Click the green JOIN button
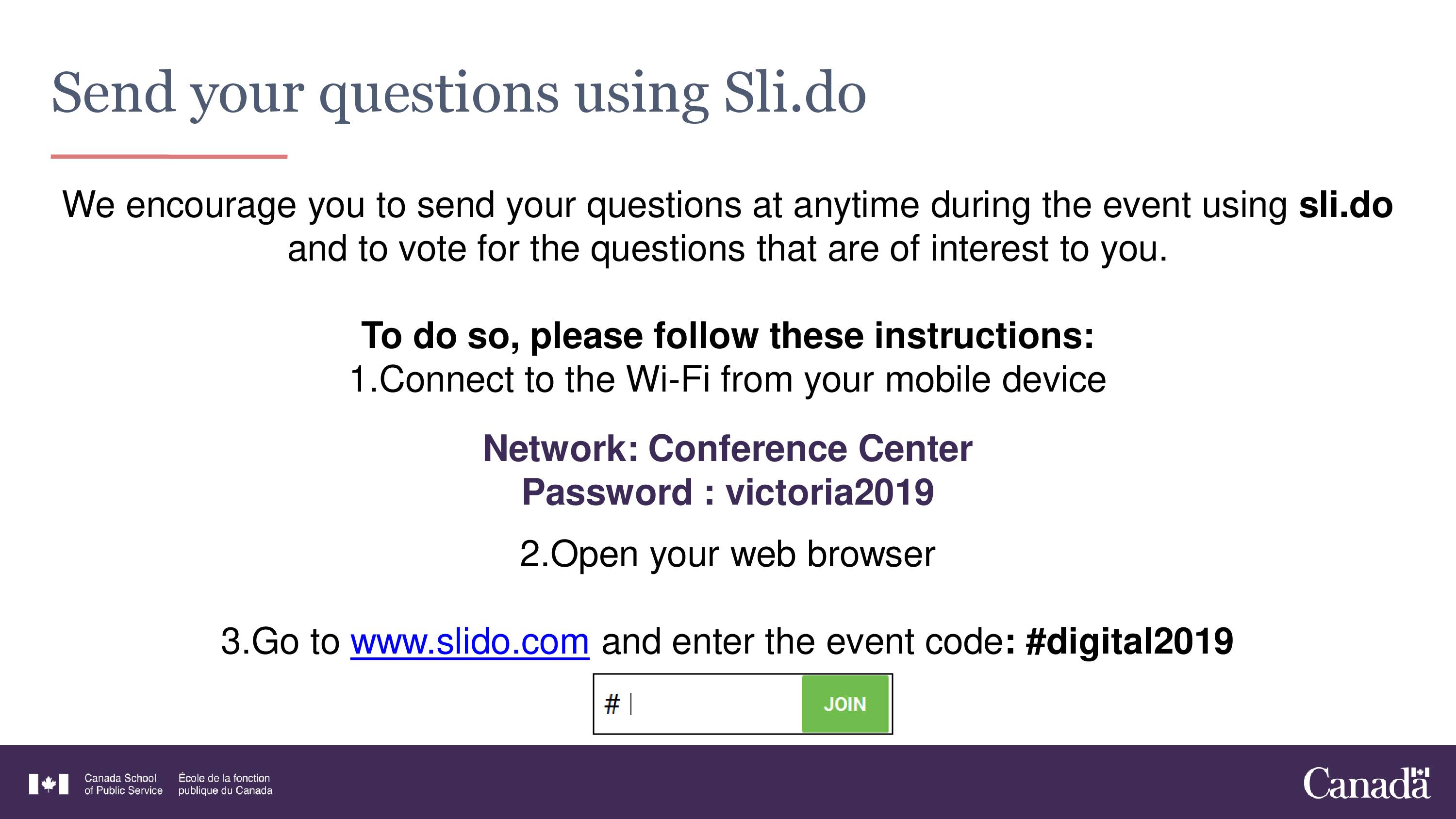Image resolution: width=1456 pixels, height=819 pixels. [845, 704]
